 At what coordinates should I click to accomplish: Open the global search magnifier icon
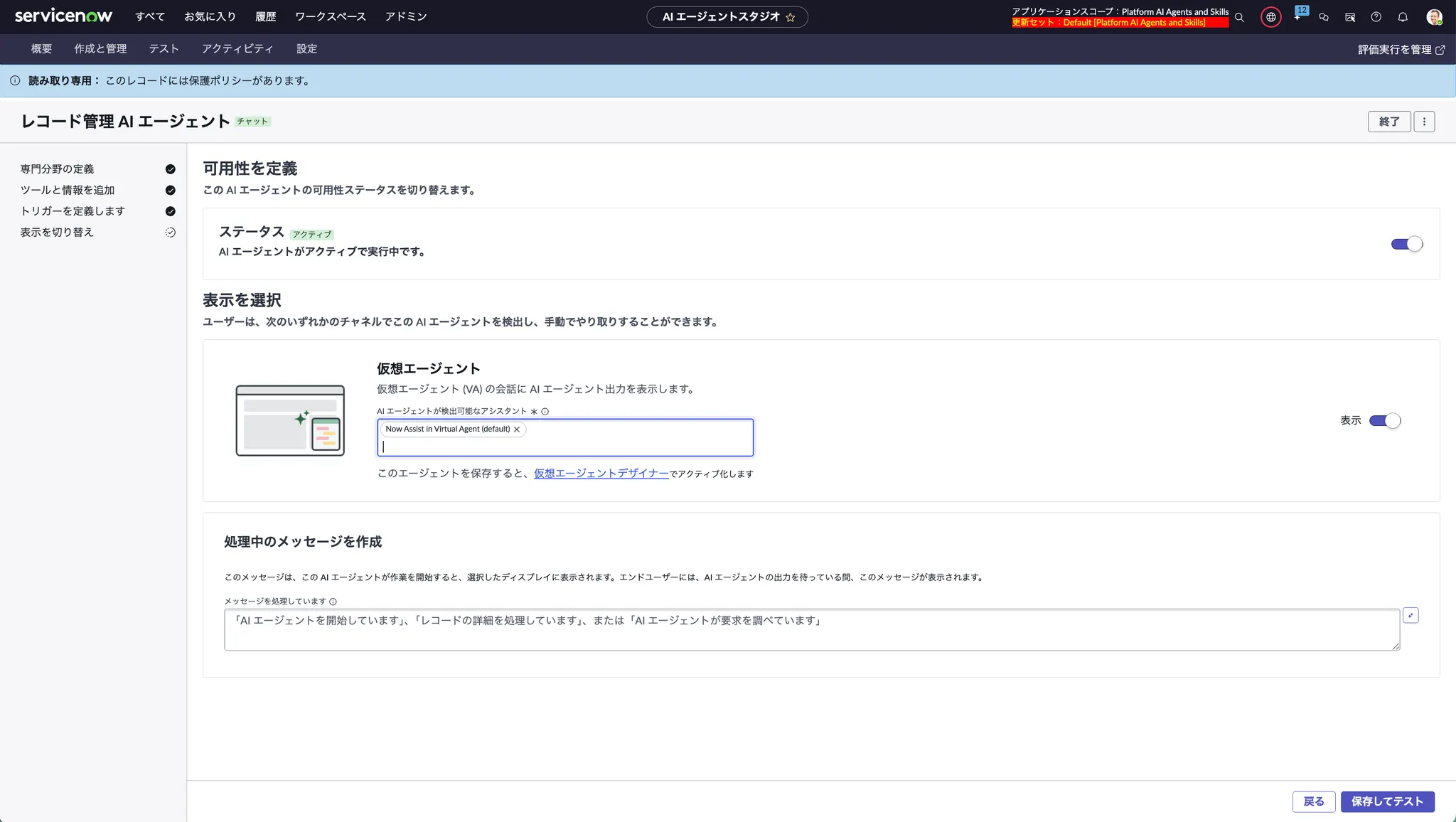pos(1239,17)
